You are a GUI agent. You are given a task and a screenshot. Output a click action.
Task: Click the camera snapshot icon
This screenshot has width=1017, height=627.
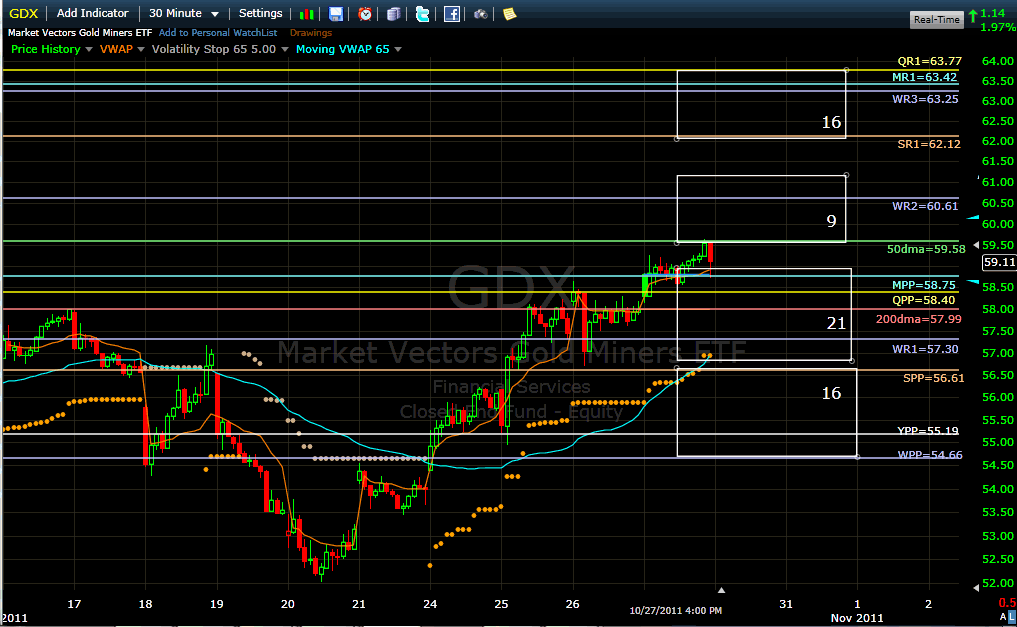(x=481, y=14)
